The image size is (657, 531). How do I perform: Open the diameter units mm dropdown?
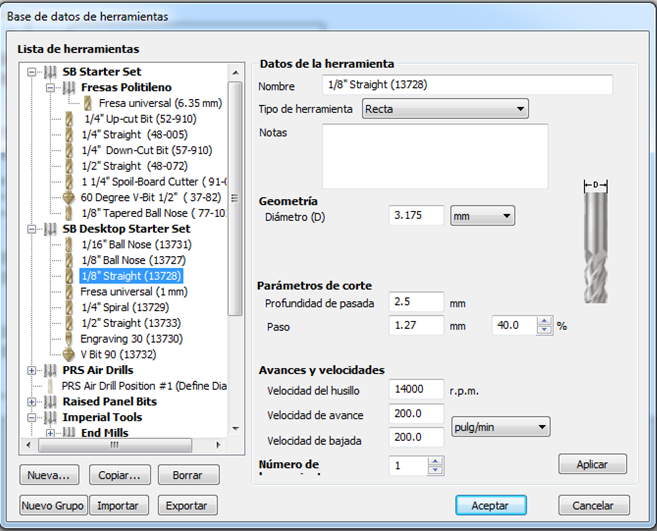click(482, 216)
